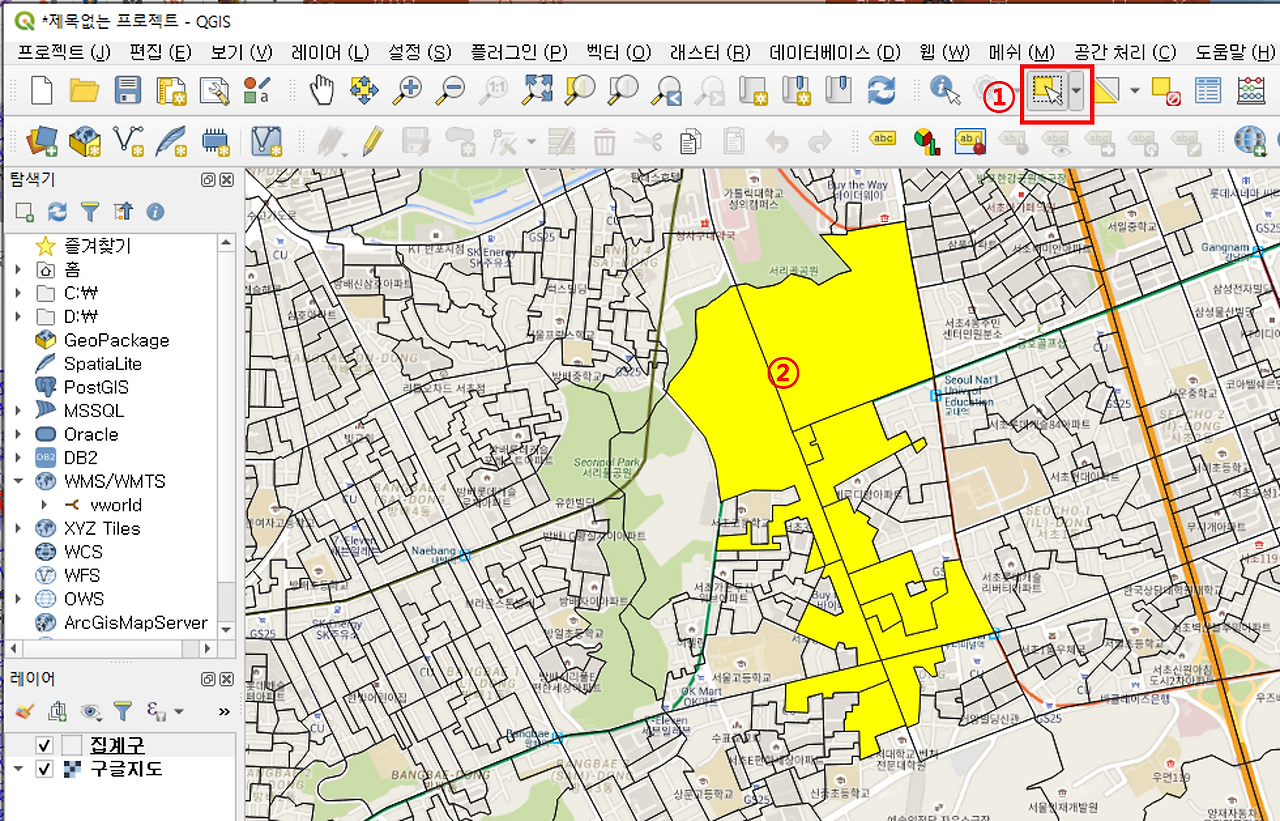
Task: Open the Identify Features tool
Action: coord(943,90)
